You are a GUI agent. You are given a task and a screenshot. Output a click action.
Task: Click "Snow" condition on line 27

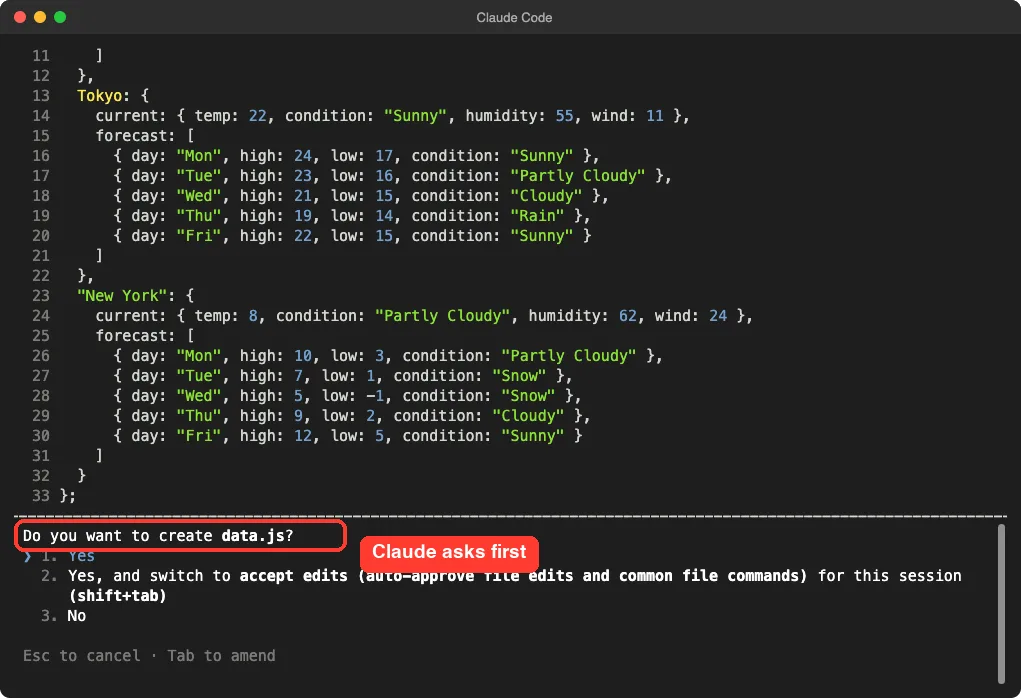tap(519, 376)
